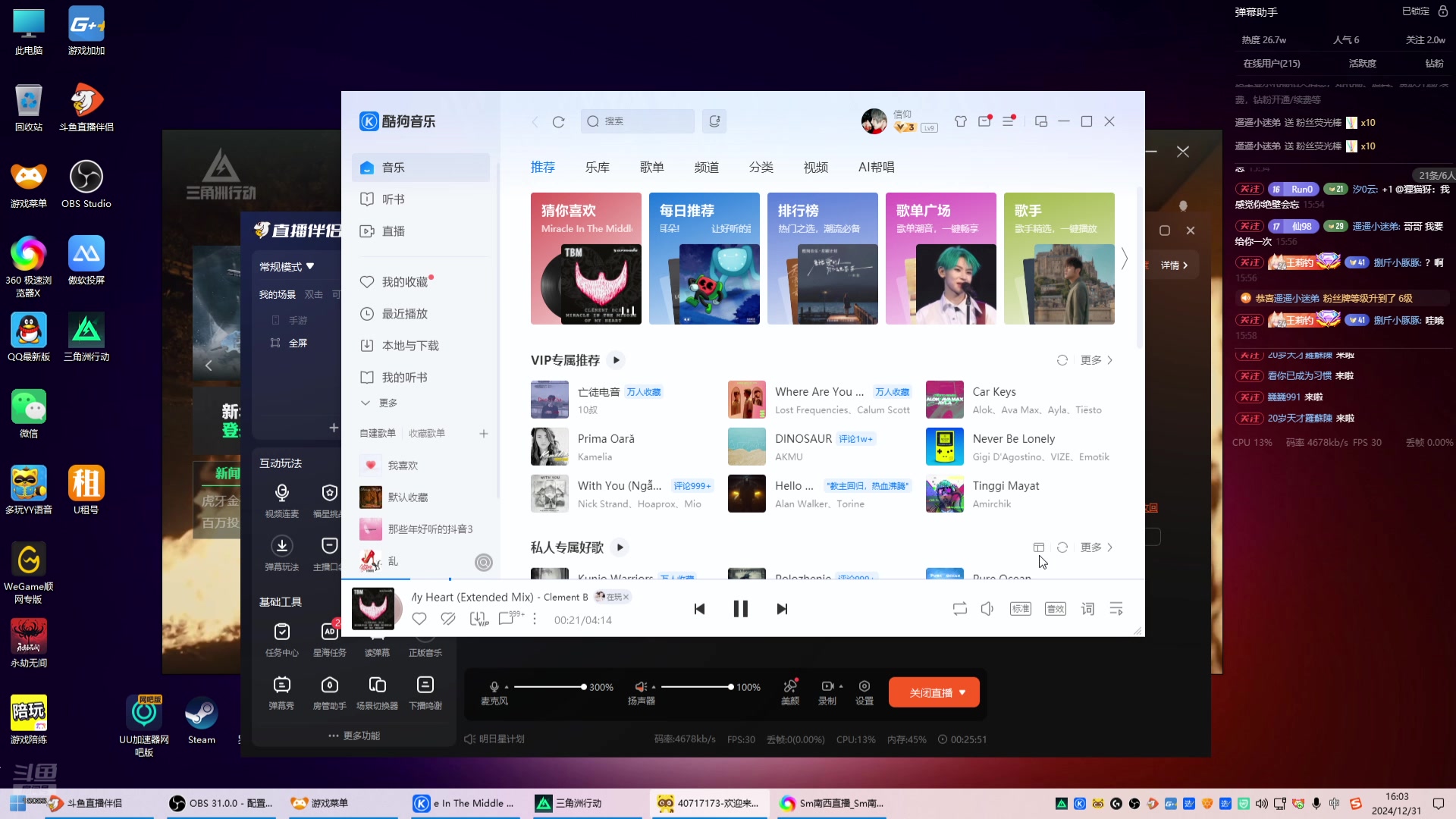Expand 更多 for 私人专属好歌 section
1456x819 pixels.
[1097, 548]
